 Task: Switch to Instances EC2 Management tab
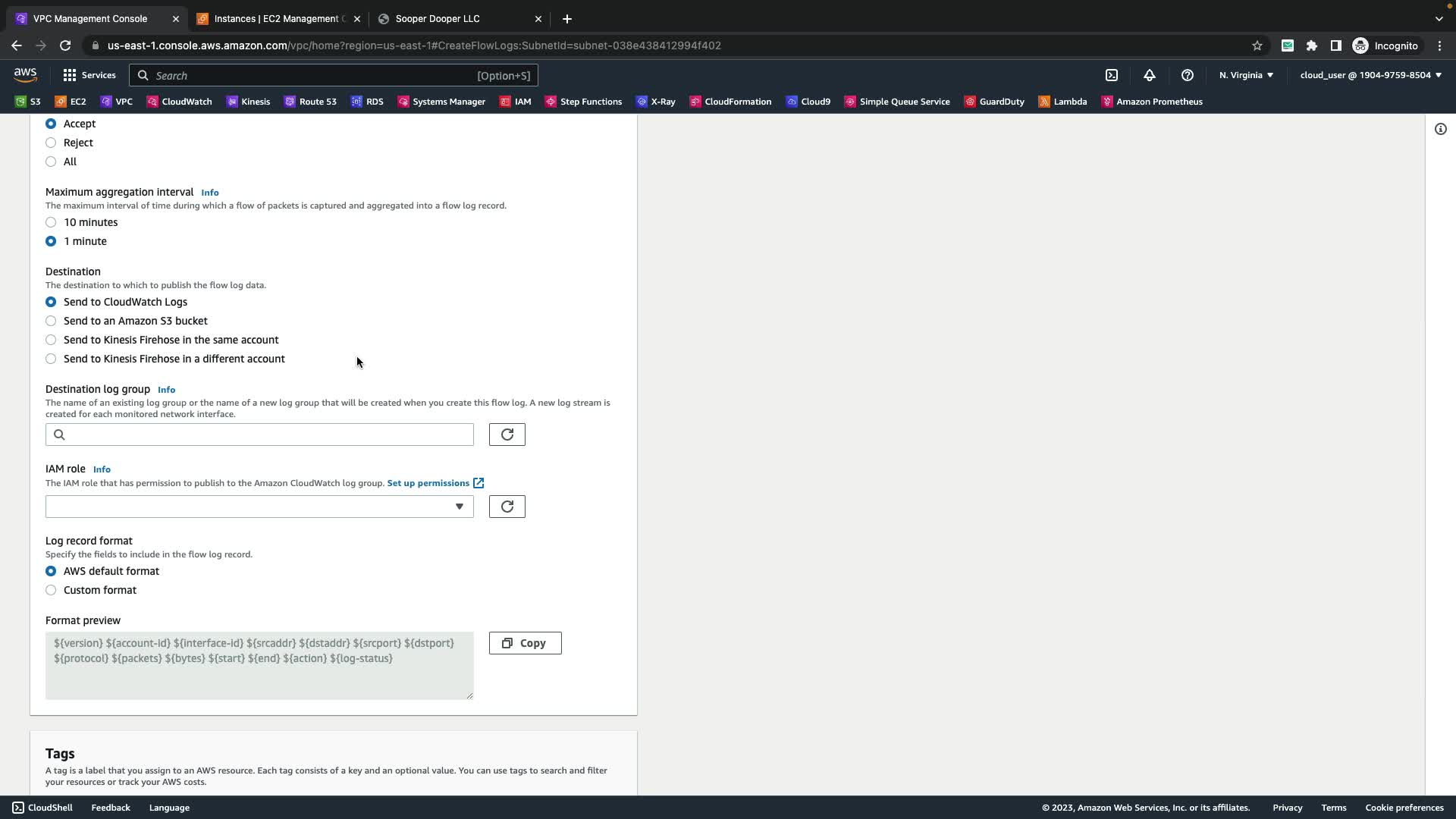point(278,19)
